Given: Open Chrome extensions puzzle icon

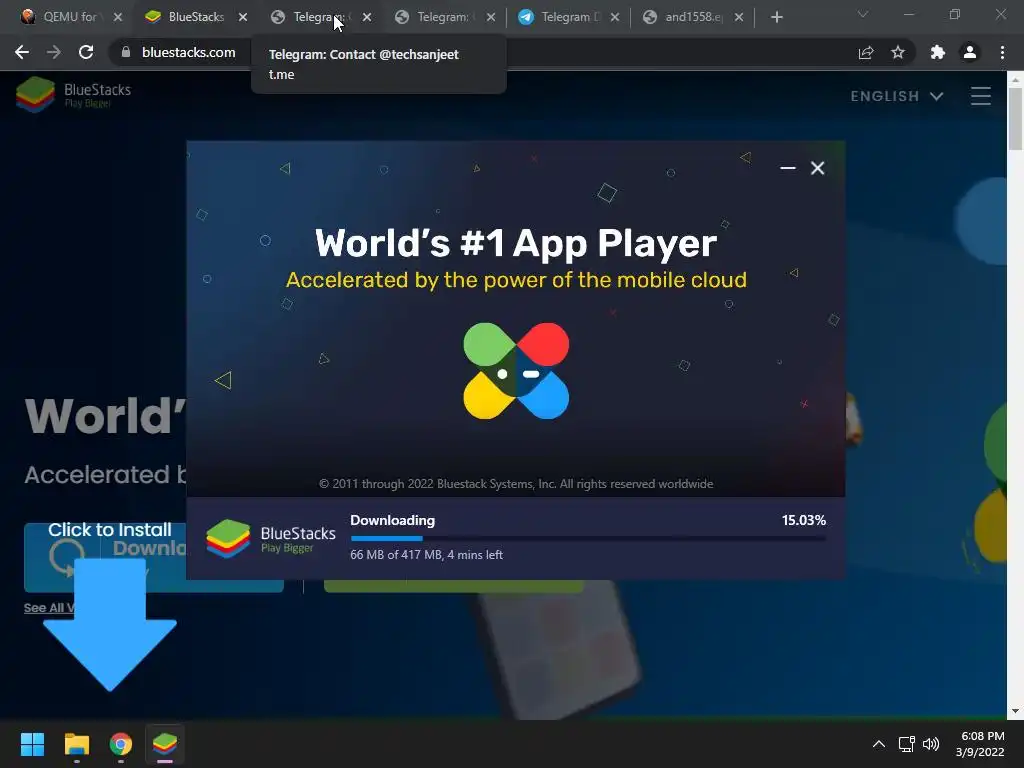Looking at the screenshot, I should tap(938, 52).
